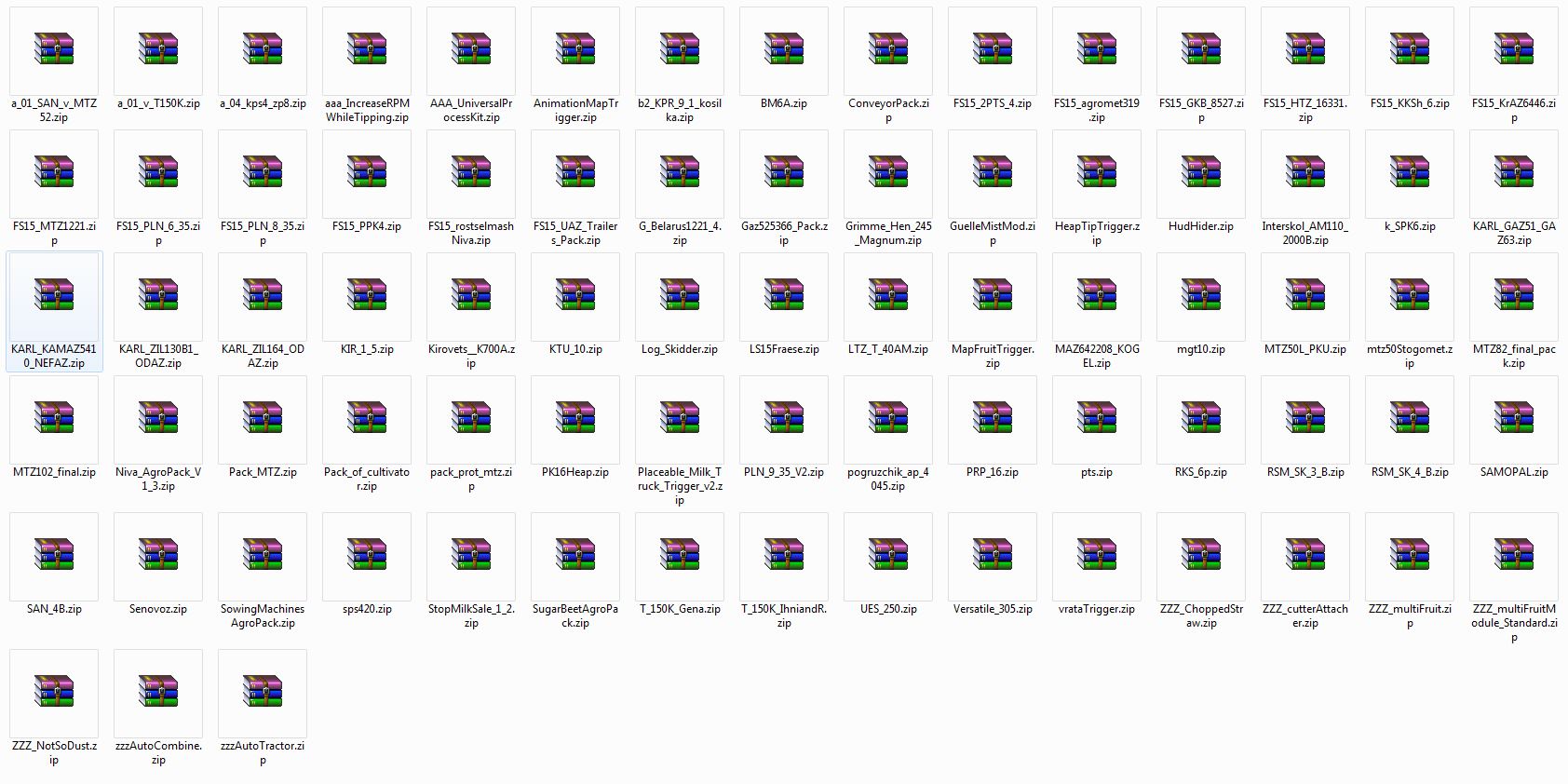Select aaa_IncreaseRPMWhileTipping.zip archive icon
This screenshot has width=1568, height=784.
coord(367,49)
